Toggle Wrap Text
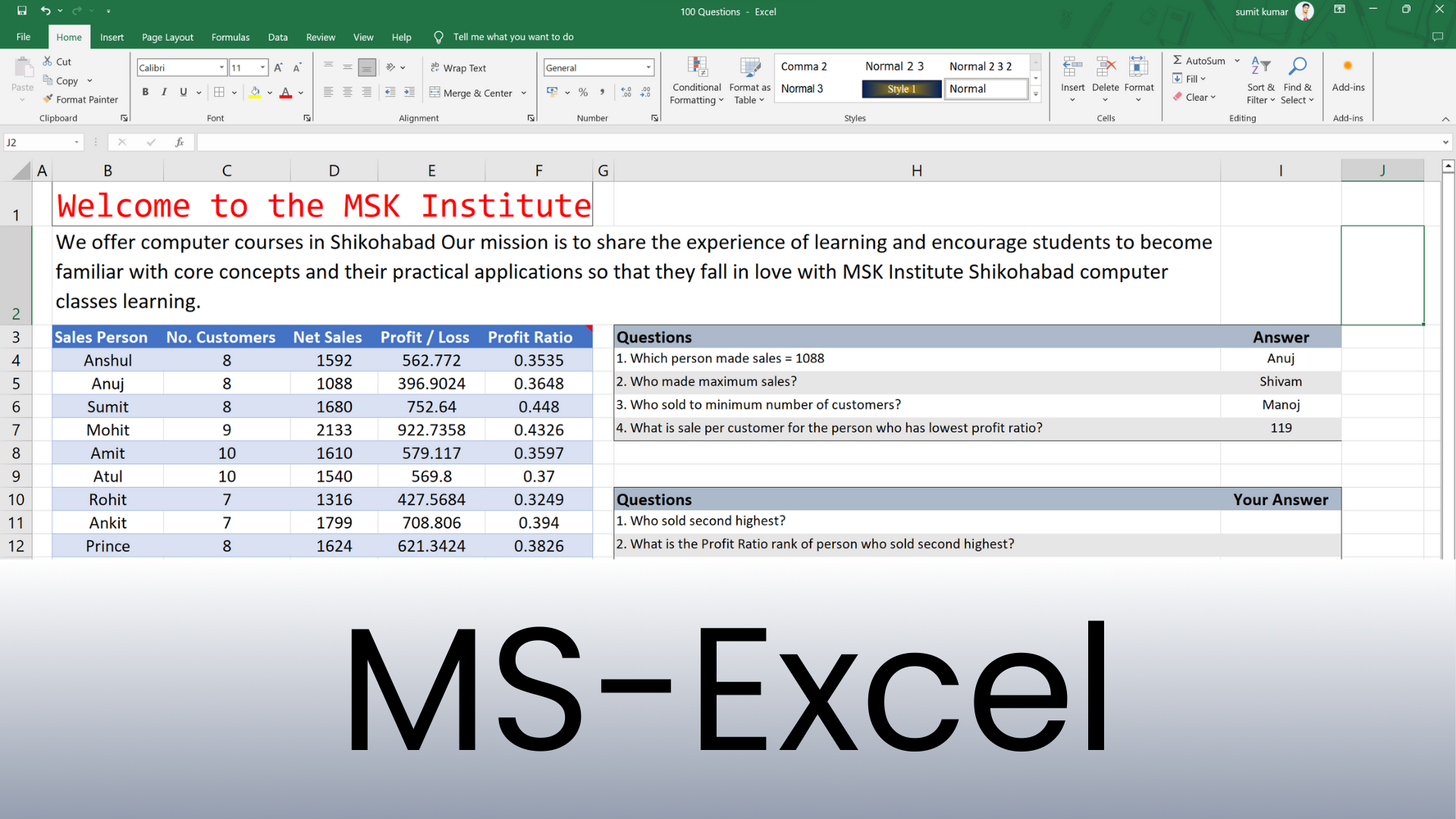This screenshot has width=1456, height=819. (459, 67)
